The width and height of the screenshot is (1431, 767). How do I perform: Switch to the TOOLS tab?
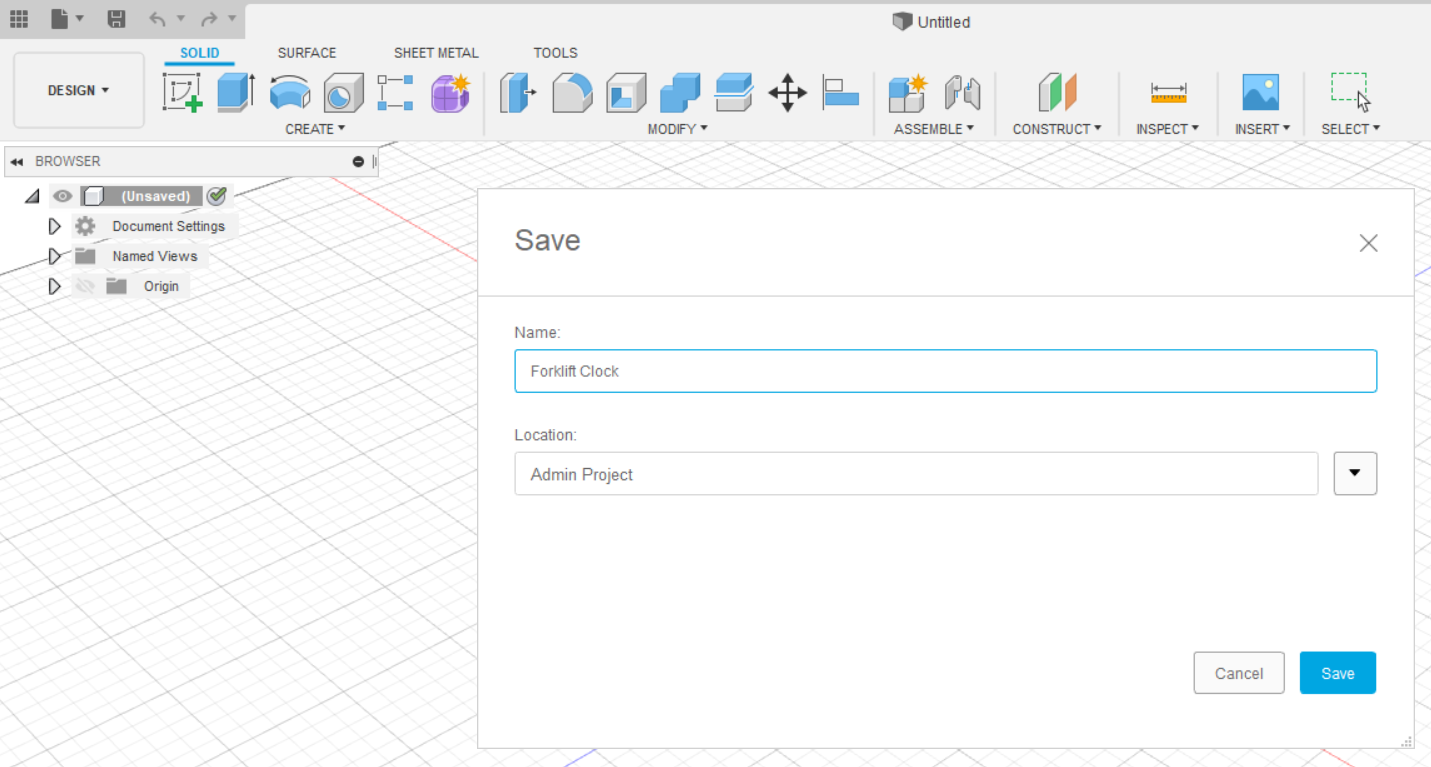tap(555, 53)
